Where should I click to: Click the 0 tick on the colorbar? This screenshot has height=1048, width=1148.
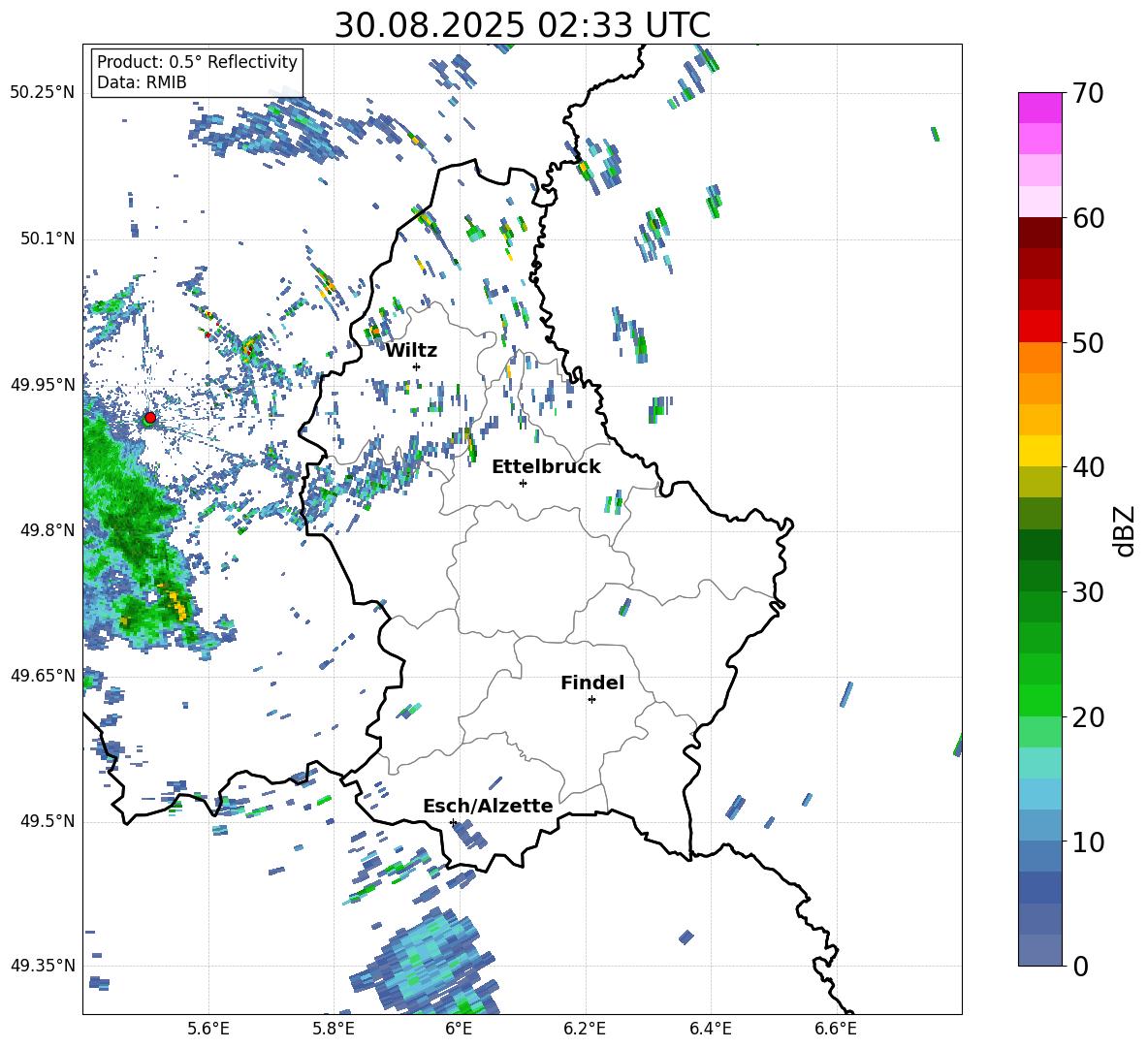pos(1079,966)
